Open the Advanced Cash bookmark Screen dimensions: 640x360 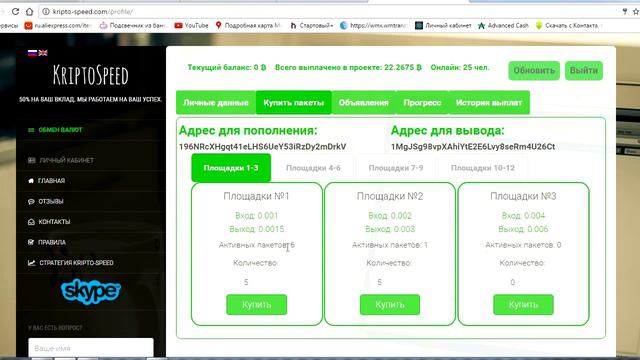[x=503, y=25]
